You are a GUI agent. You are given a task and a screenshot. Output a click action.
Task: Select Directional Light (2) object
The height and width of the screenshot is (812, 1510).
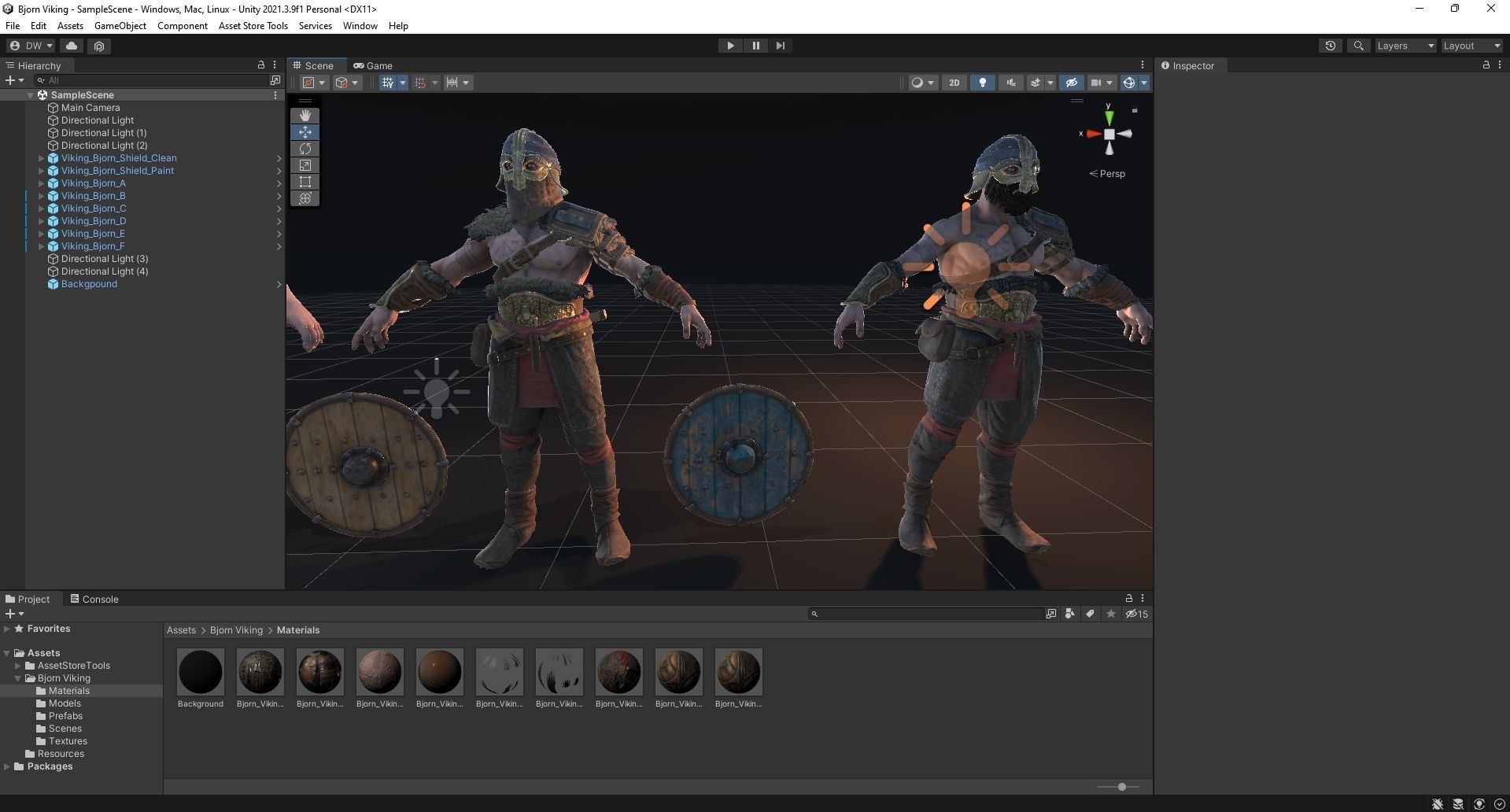point(104,146)
